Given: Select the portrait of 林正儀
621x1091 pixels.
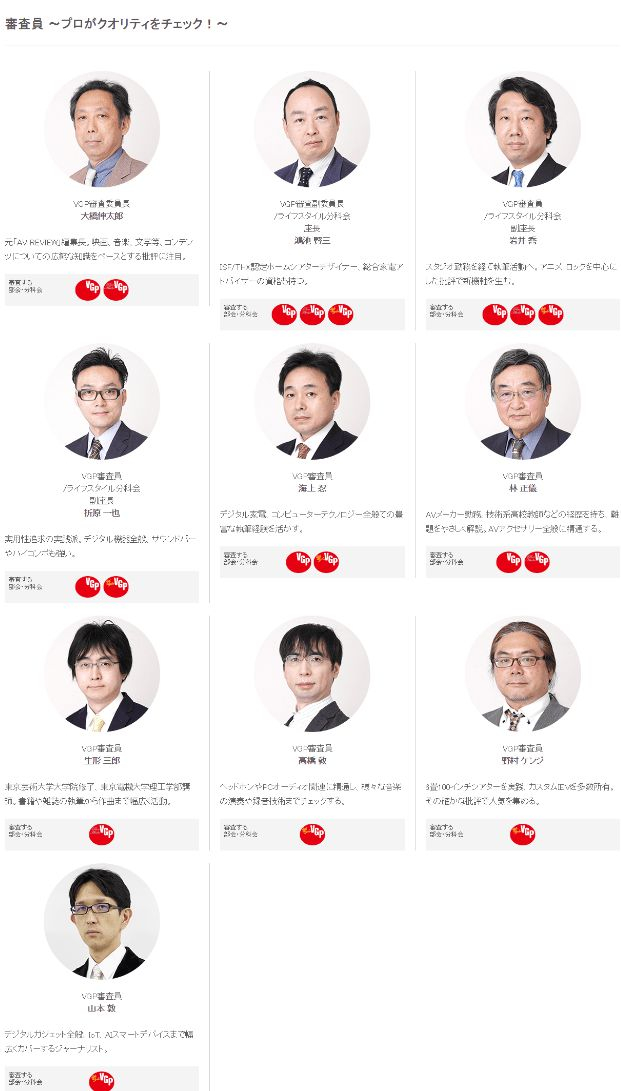Looking at the screenshot, I should point(523,401).
